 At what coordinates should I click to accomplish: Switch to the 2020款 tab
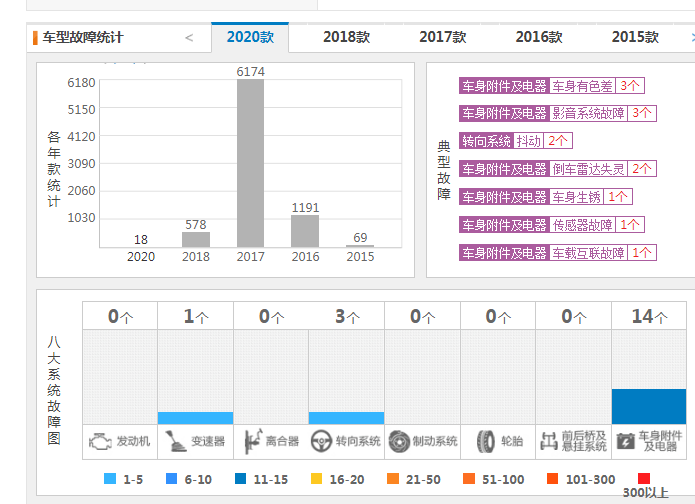pyautogui.click(x=250, y=37)
